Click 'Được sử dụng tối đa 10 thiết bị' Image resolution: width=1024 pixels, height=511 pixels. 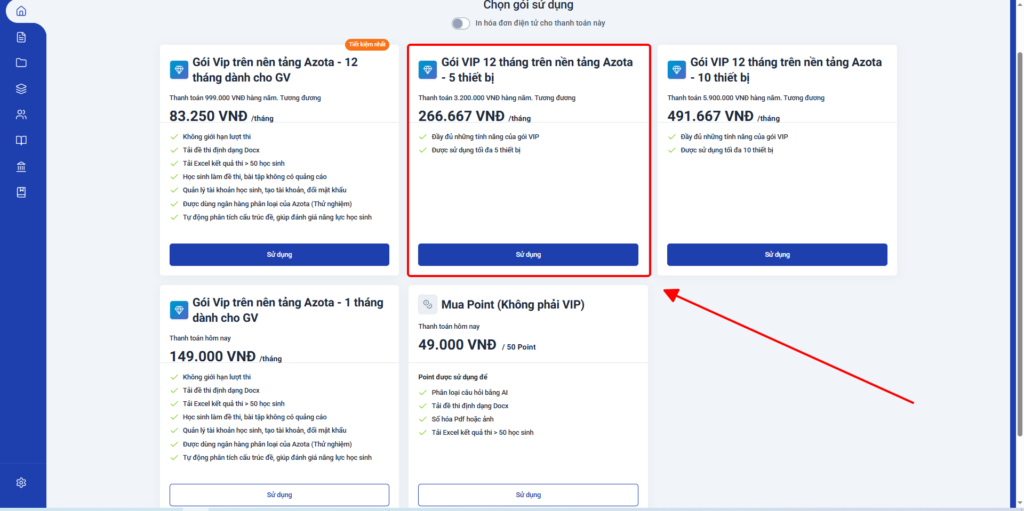727,150
